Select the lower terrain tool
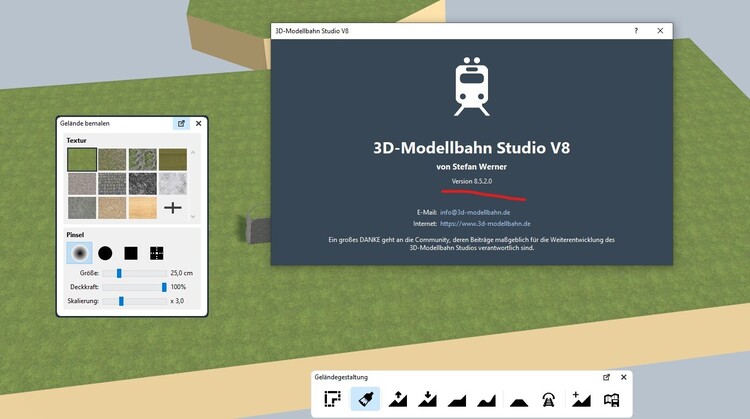The width and height of the screenshot is (750, 419). click(x=427, y=399)
